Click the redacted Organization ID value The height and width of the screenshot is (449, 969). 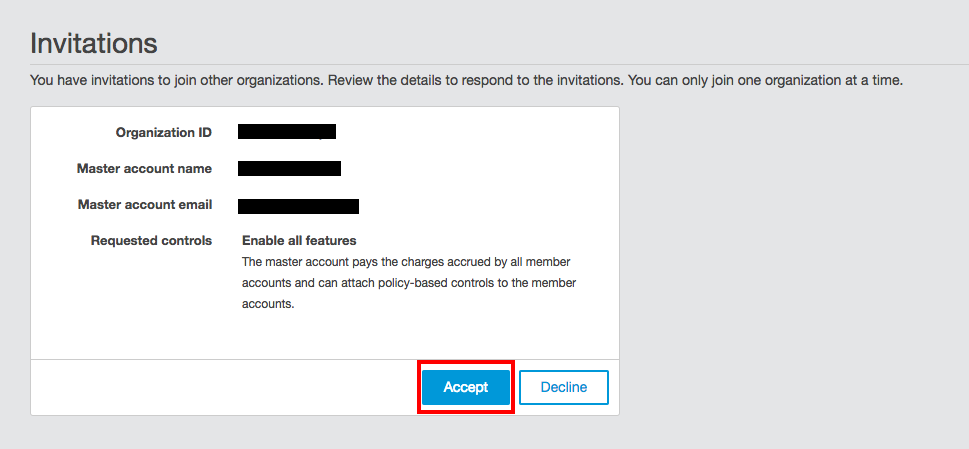[286, 131]
